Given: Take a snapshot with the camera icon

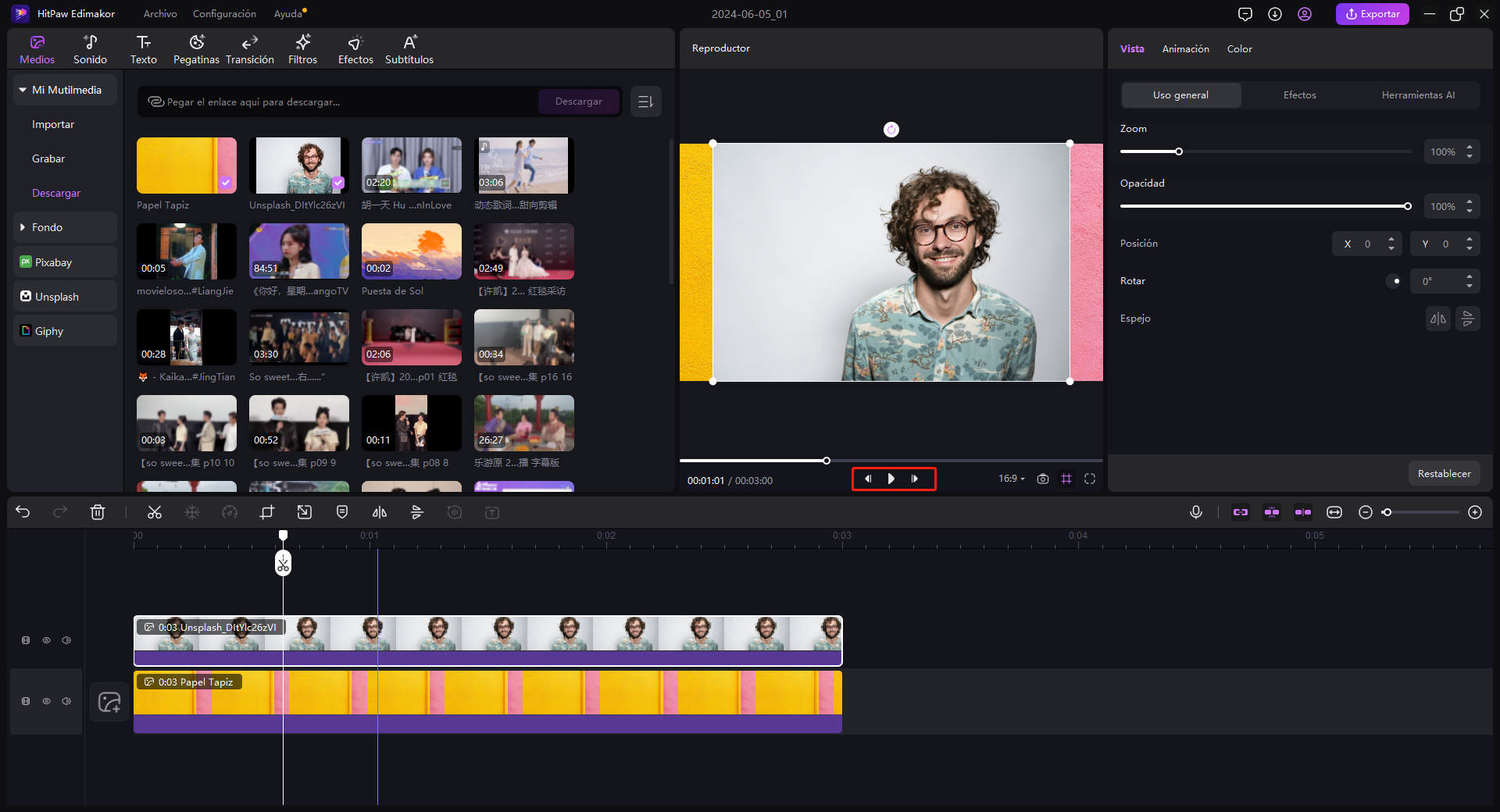Looking at the screenshot, I should 1043,479.
